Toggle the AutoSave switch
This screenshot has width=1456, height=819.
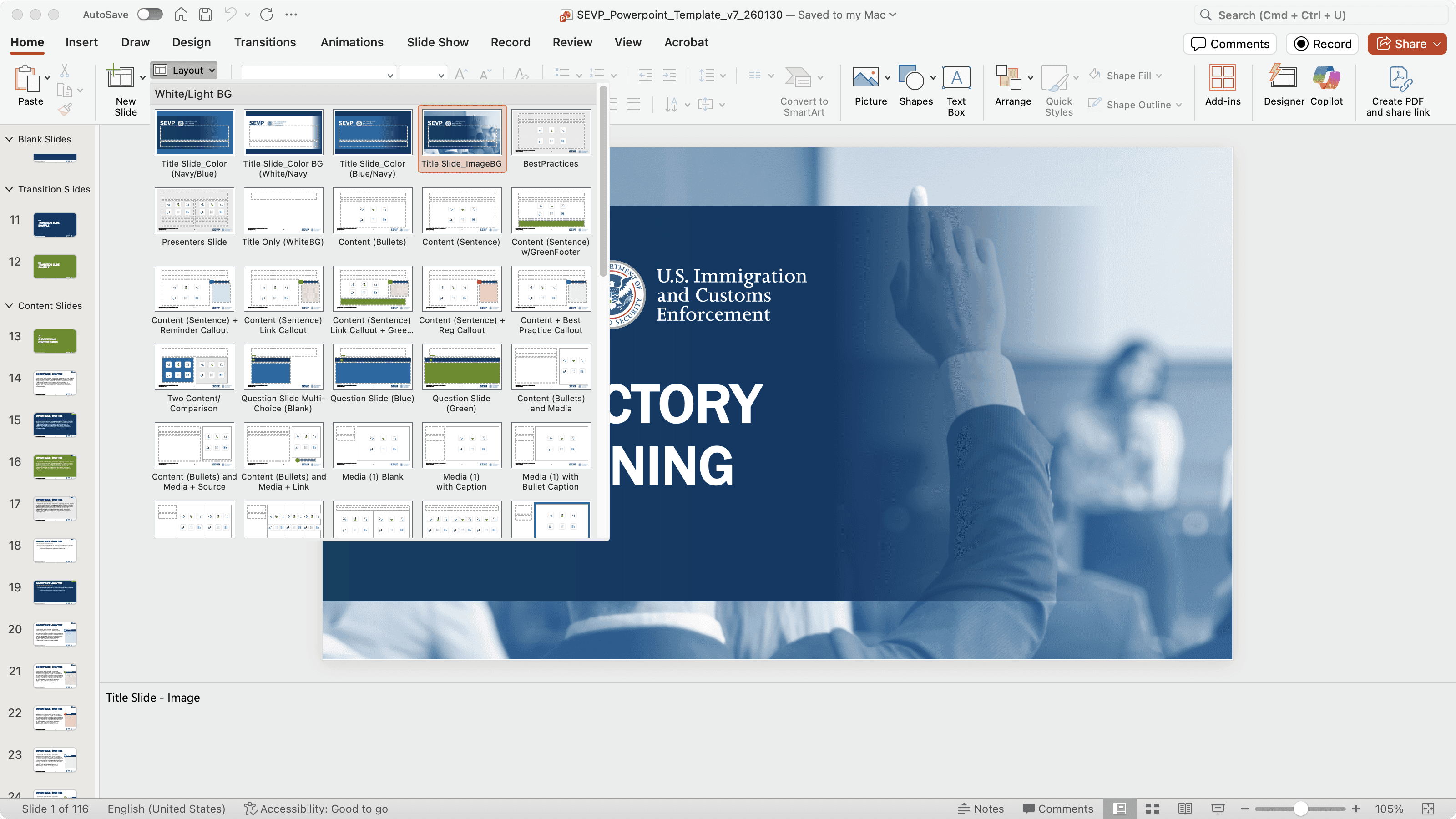[150, 15]
